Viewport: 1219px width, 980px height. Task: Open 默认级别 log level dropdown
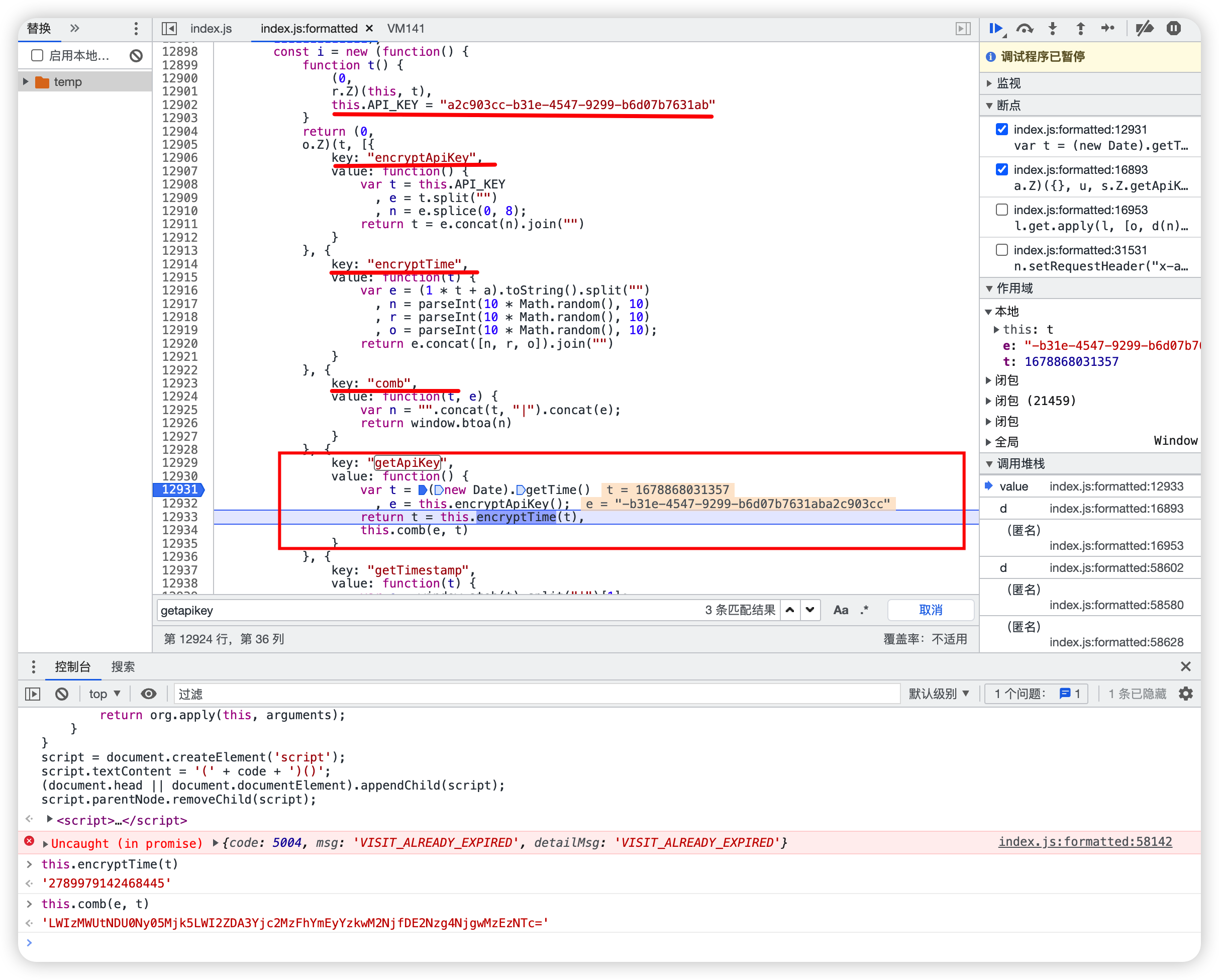(x=939, y=694)
